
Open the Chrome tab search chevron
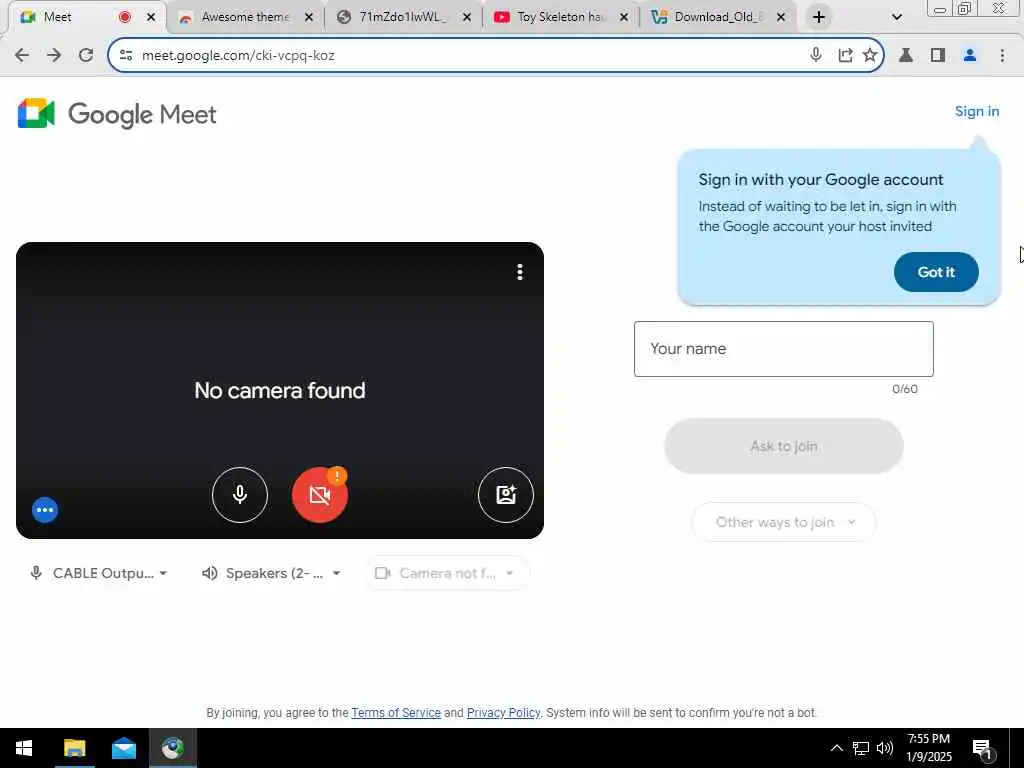point(897,17)
